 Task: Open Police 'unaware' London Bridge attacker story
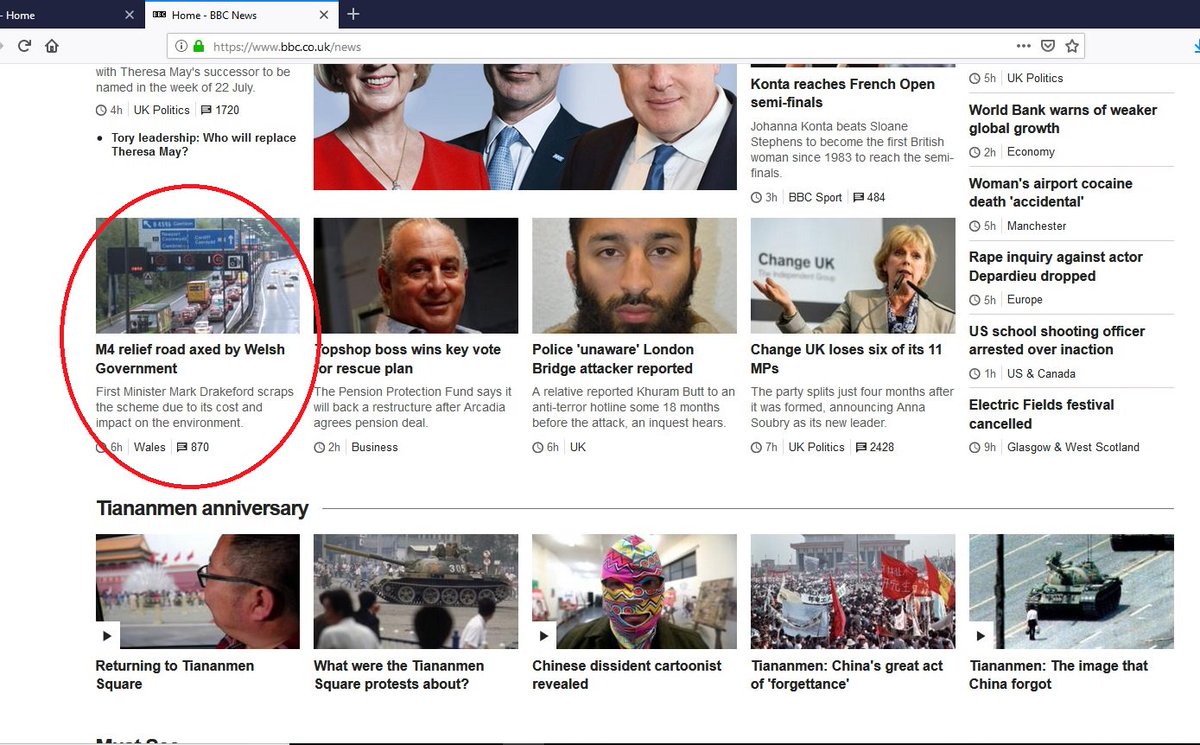point(612,359)
